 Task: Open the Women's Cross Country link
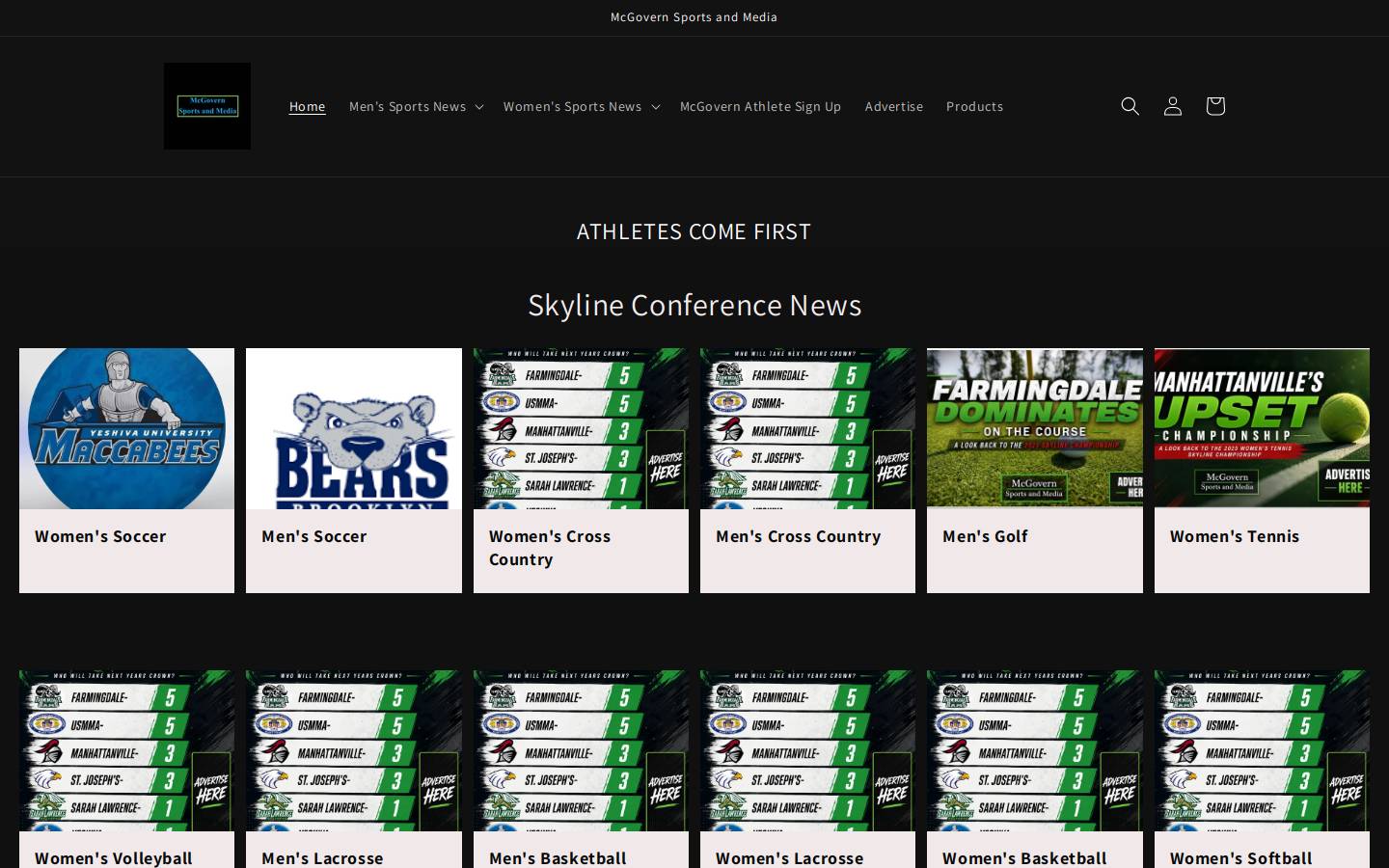click(550, 548)
